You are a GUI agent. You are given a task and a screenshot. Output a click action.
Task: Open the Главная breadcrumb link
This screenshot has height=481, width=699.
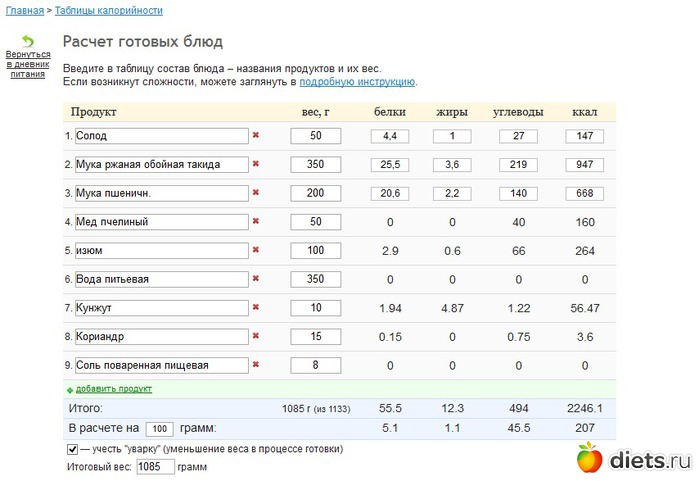click(21, 10)
